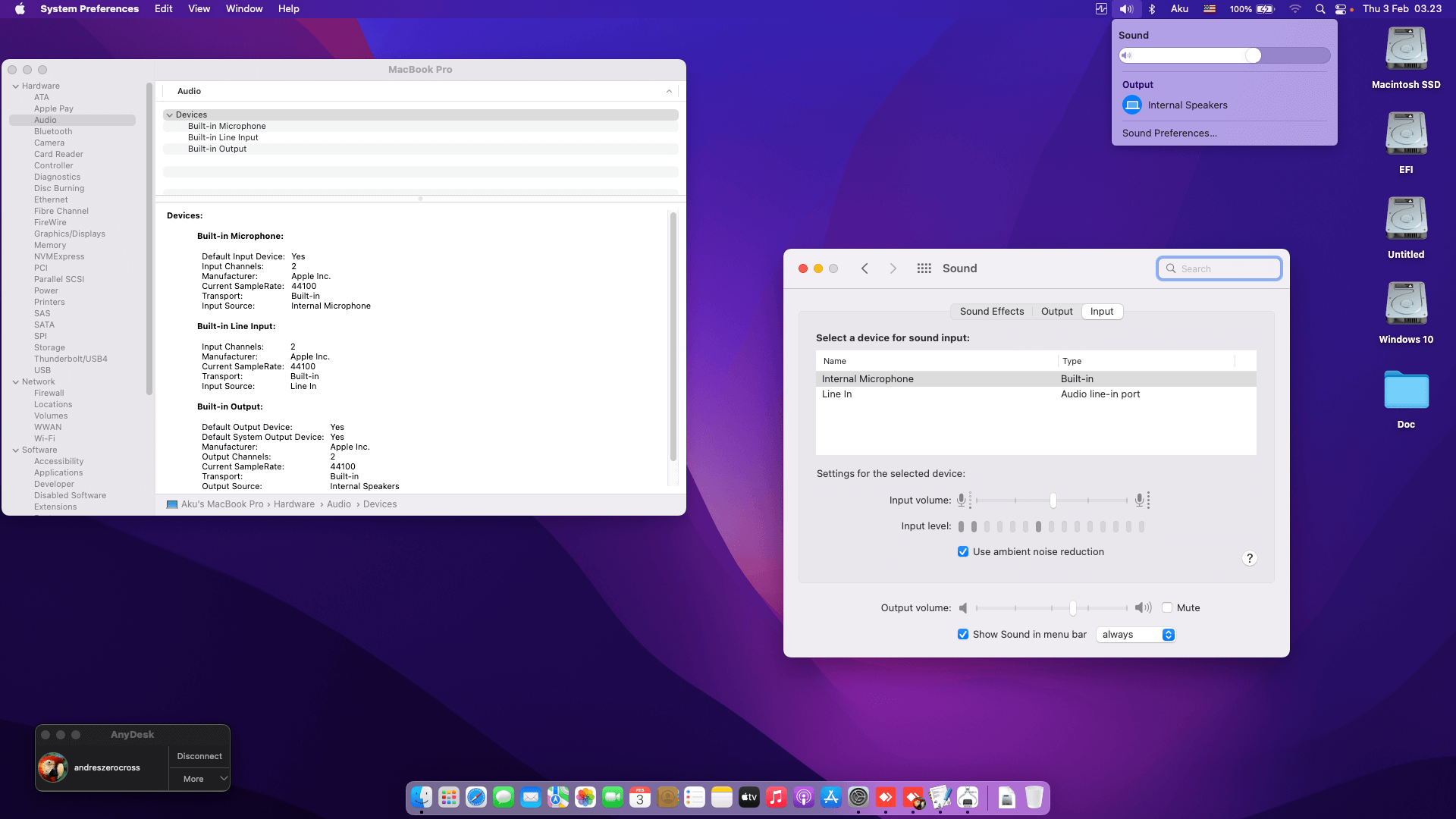Open Safari from the Dock
1456x819 pixels.
pos(476,797)
